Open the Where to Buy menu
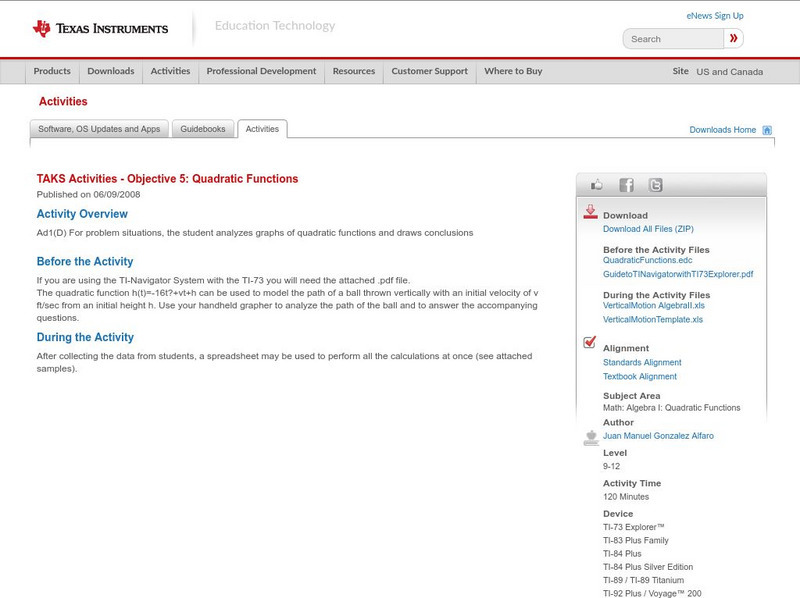Image resolution: width=800 pixels, height=598 pixels. [513, 71]
